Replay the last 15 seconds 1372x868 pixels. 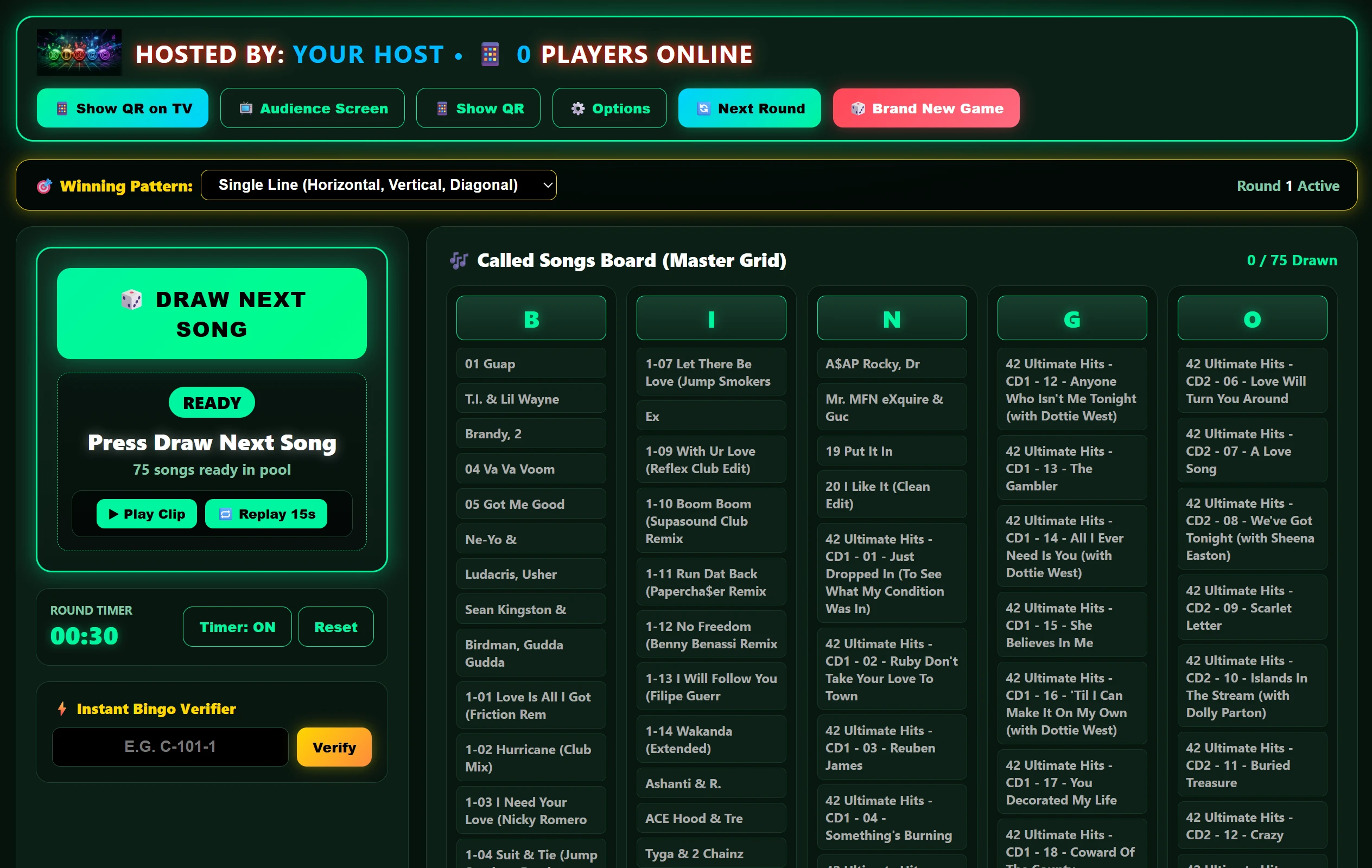(265, 514)
